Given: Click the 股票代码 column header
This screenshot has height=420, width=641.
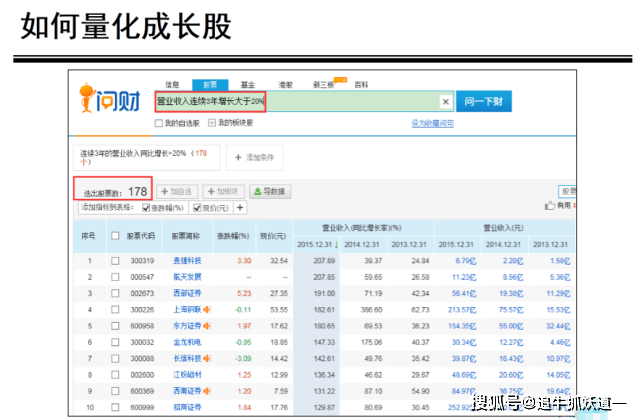Looking at the screenshot, I should point(141,236).
